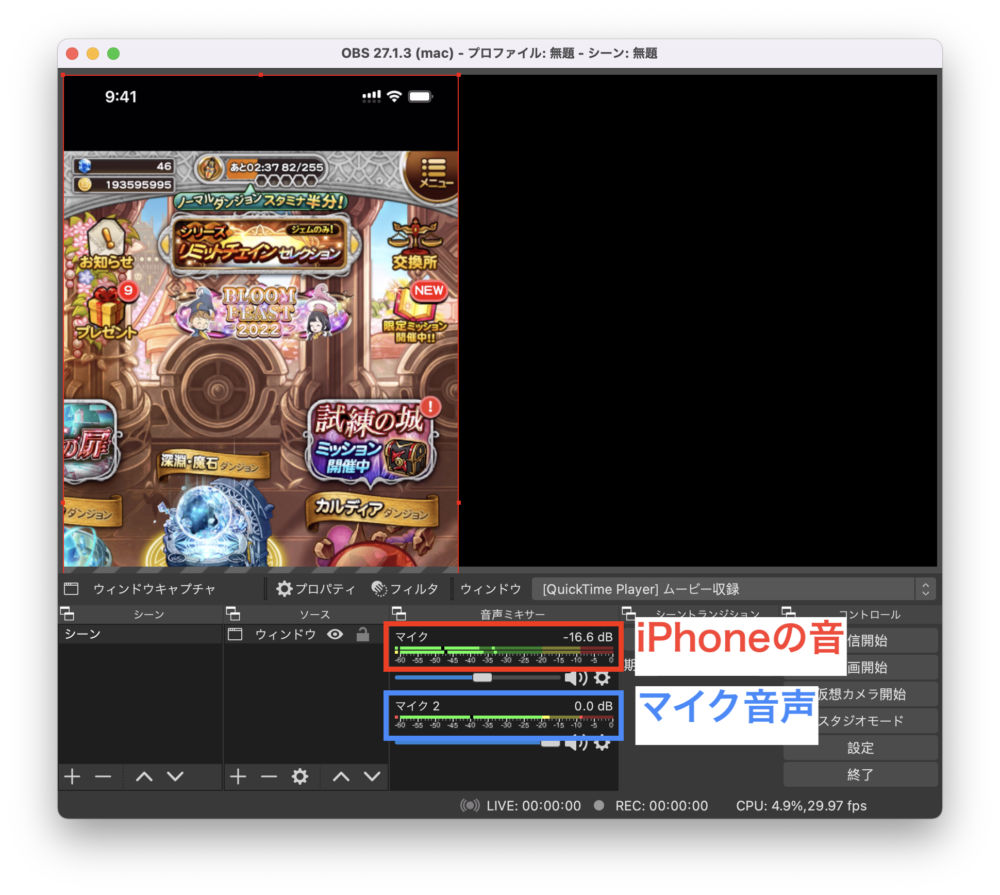Remove the selected scene with the minus button
1000x895 pixels.
[103, 776]
